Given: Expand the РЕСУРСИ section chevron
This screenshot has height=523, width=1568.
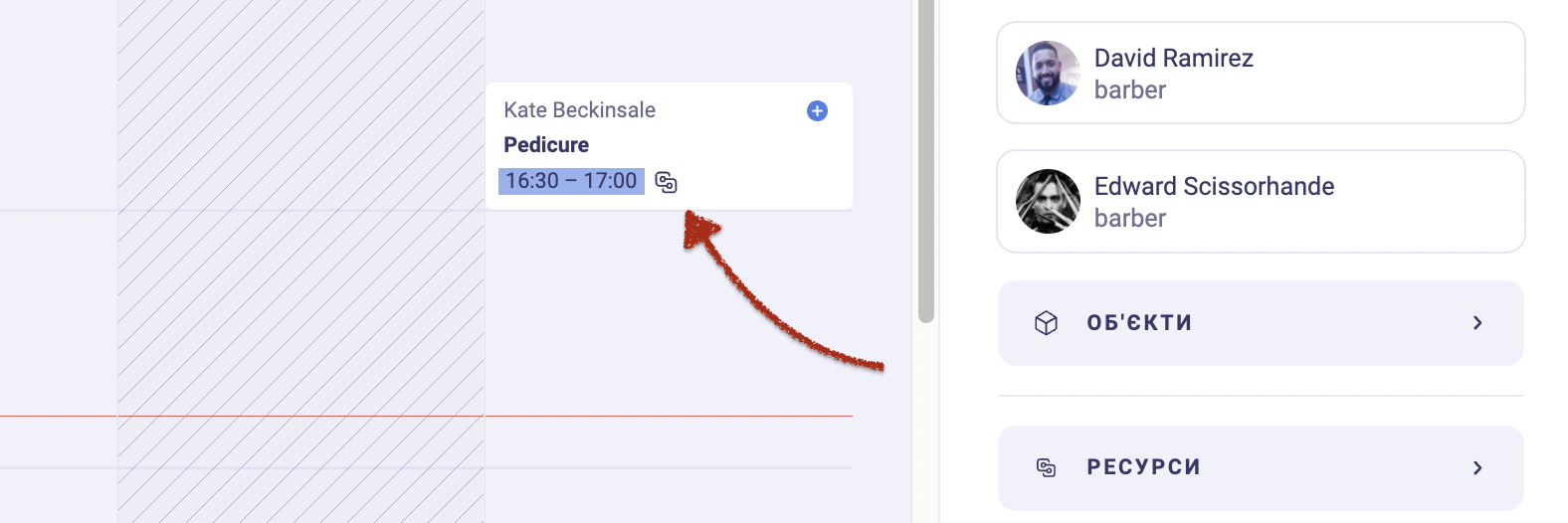Looking at the screenshot, I should tap(1477, 467).
